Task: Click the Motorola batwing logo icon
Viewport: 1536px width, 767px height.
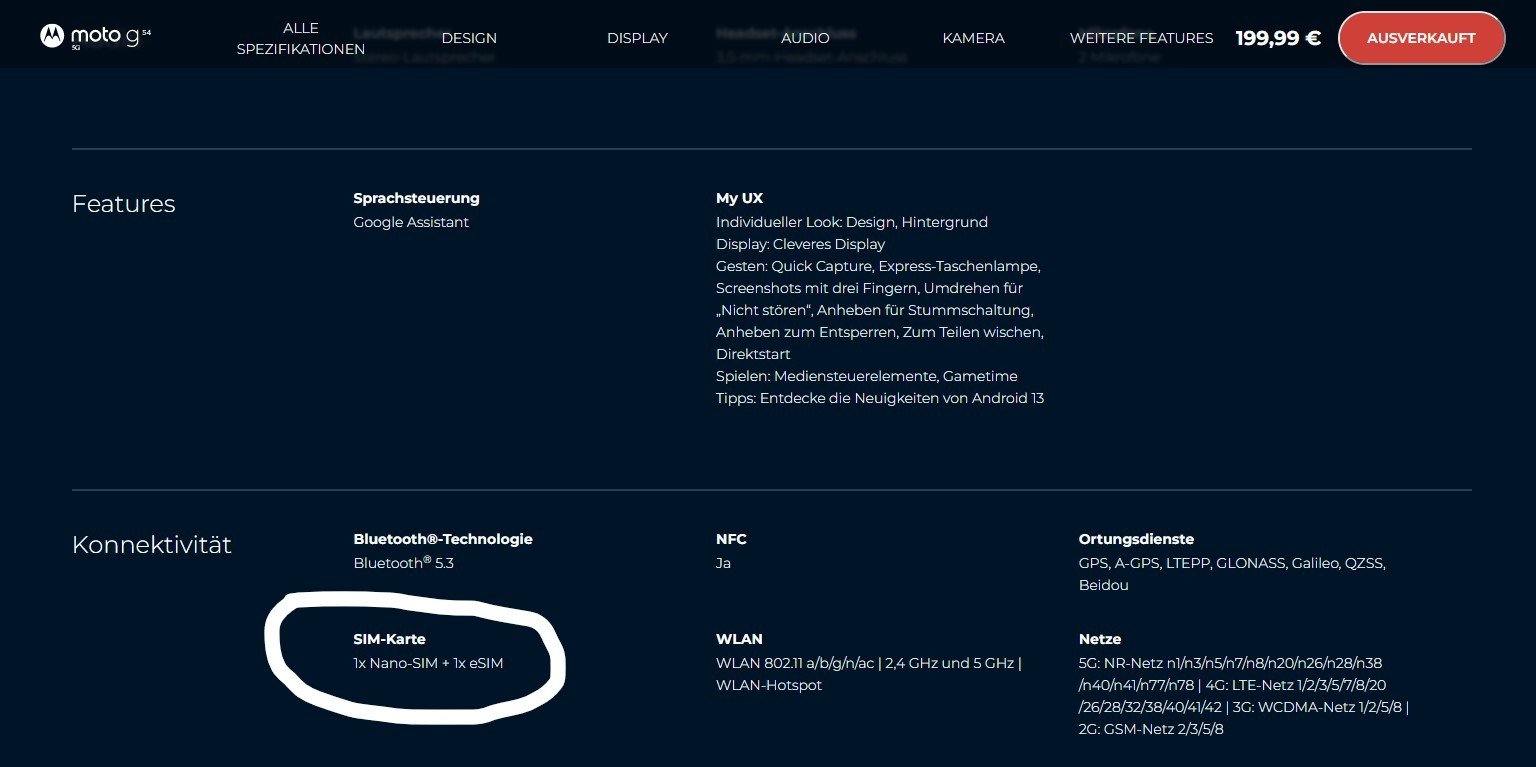Action: (52, 36)
